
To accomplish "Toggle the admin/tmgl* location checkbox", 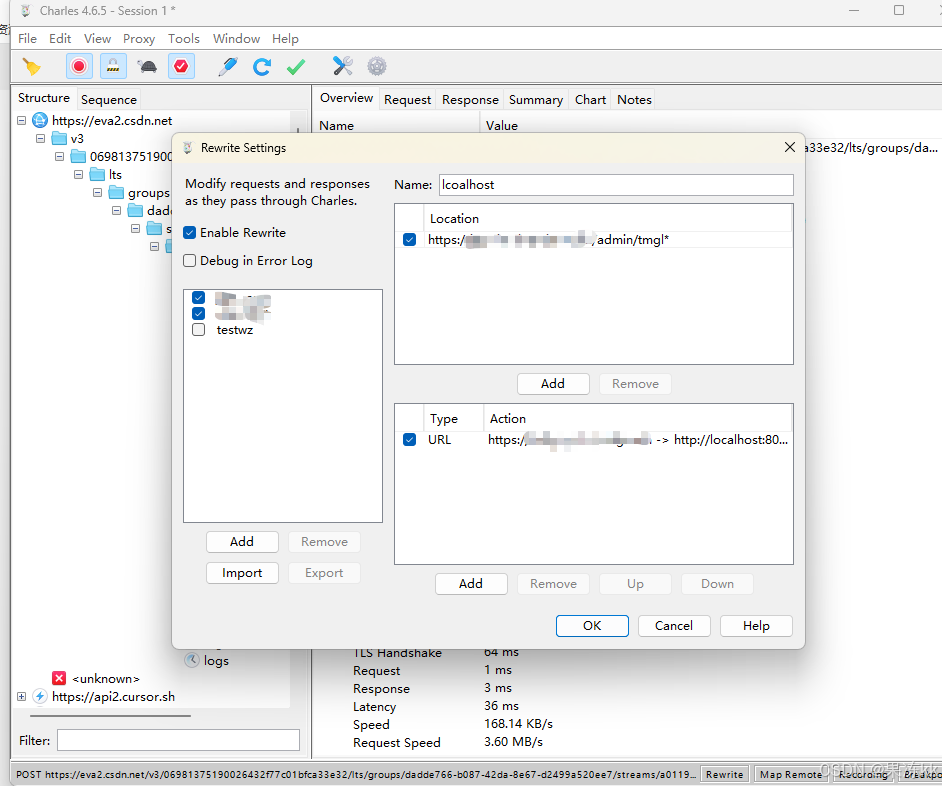I will [410, 240].
